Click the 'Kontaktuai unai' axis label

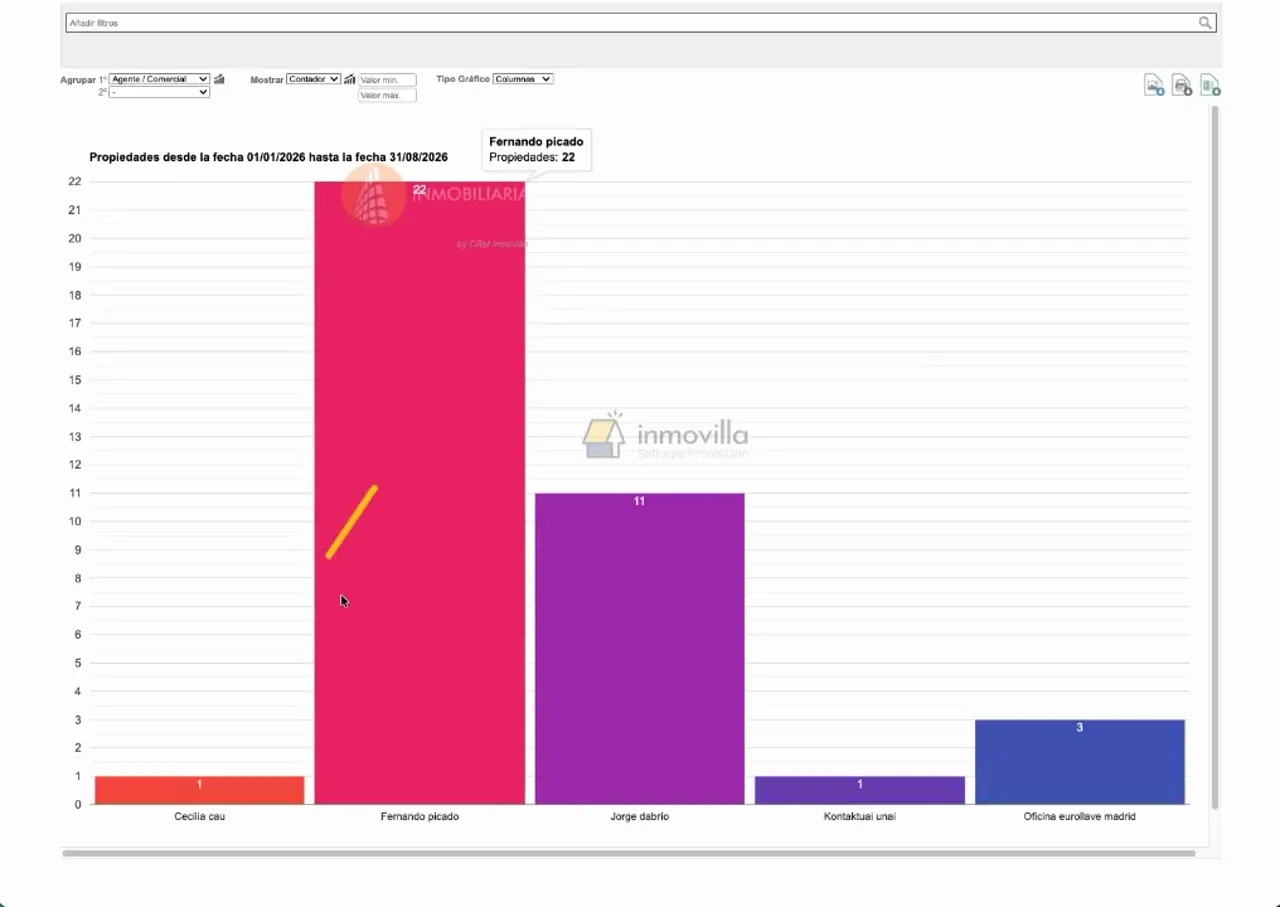860,816
